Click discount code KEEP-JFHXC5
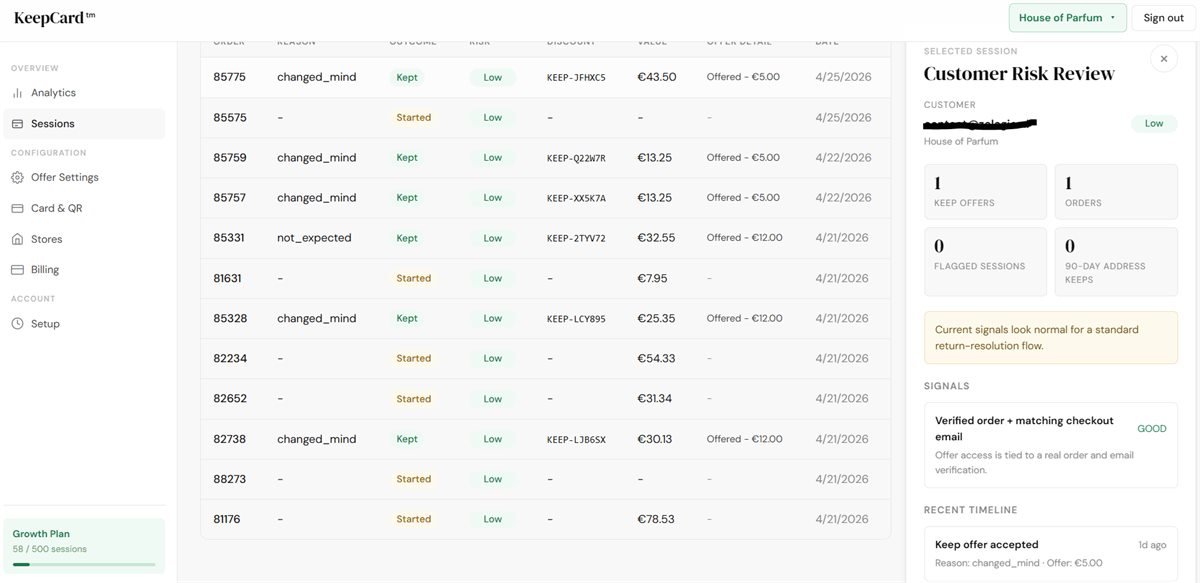1200x583 pixels. [576, 77]
